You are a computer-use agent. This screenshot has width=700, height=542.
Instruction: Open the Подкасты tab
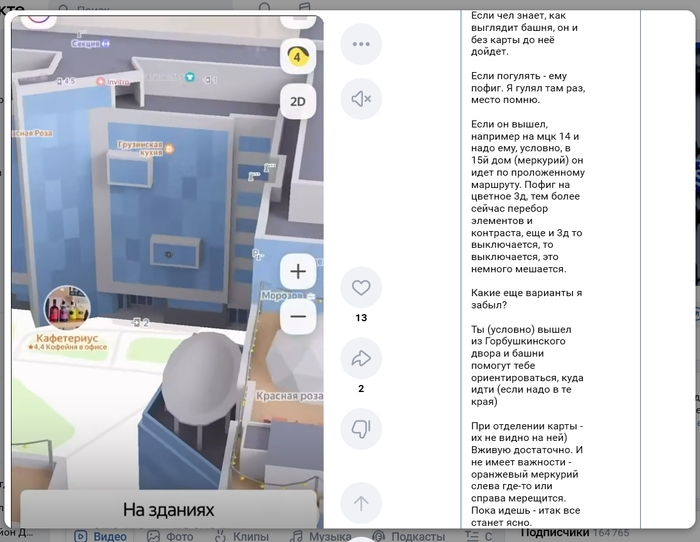click(x=409, y=536)
